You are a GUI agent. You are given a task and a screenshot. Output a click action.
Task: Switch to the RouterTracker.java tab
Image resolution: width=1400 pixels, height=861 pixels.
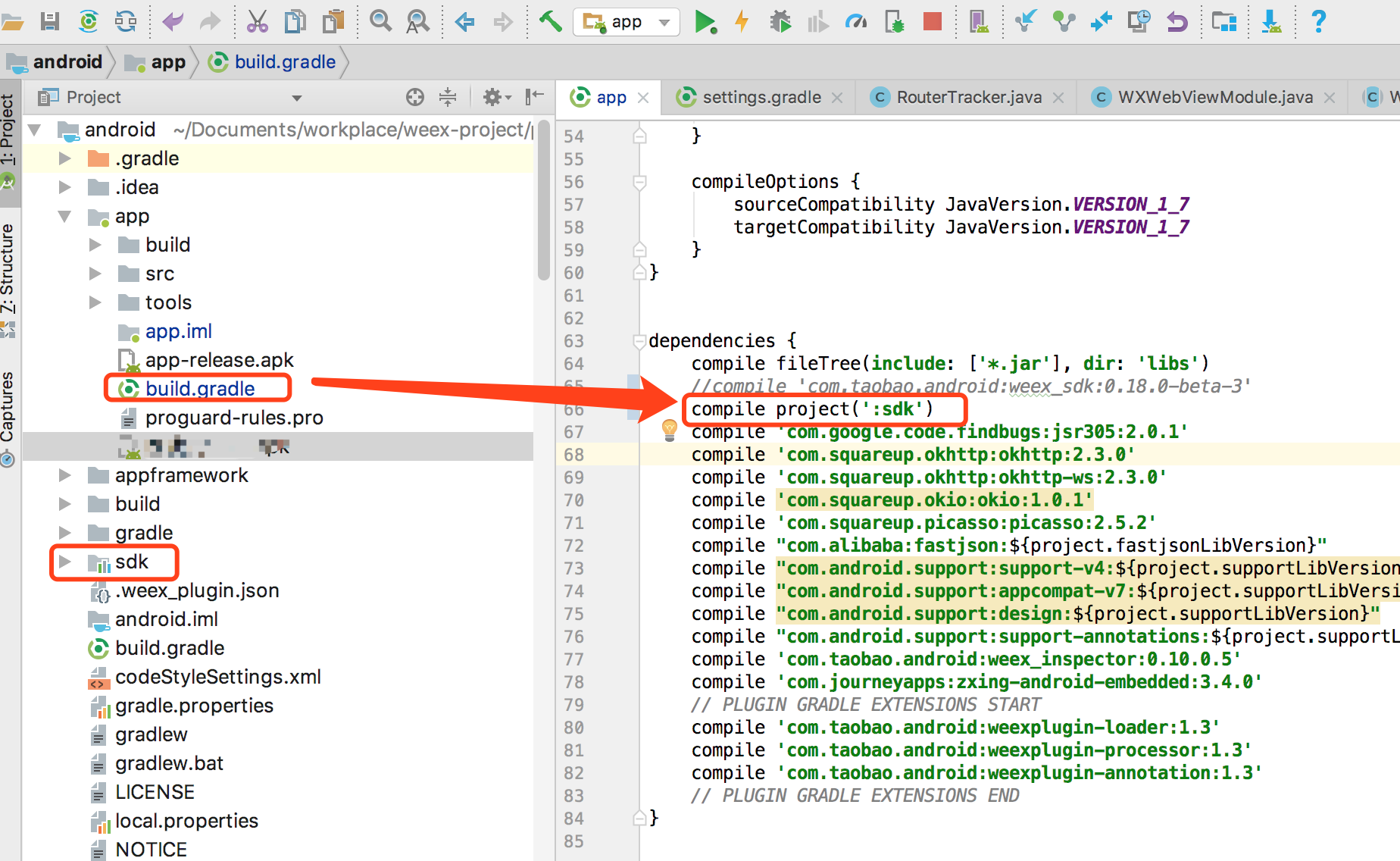pyautogui.click(x=968, y=97)
